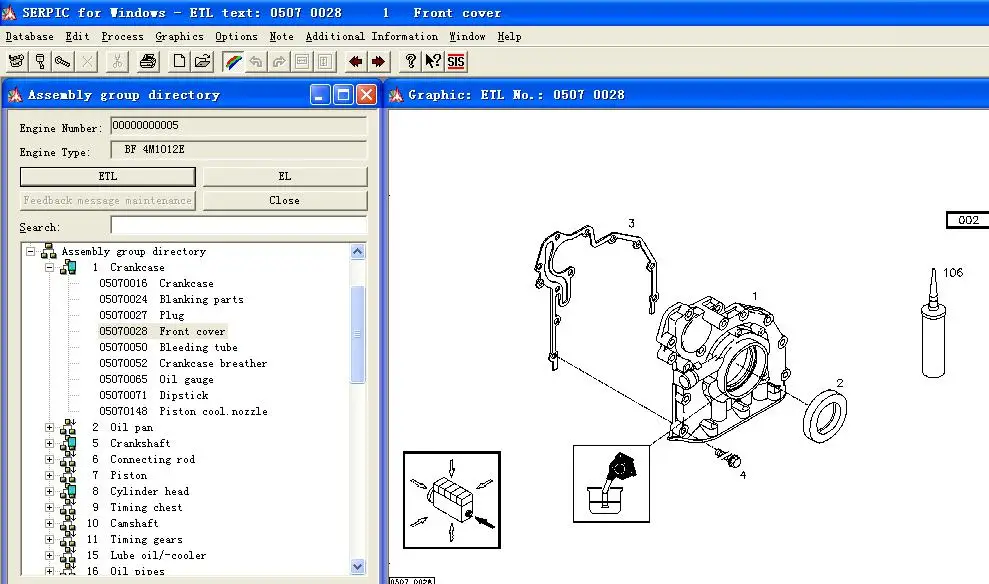Click the tree vertical scrollbar thumb

pyautogui.click(x=358, y=334)
